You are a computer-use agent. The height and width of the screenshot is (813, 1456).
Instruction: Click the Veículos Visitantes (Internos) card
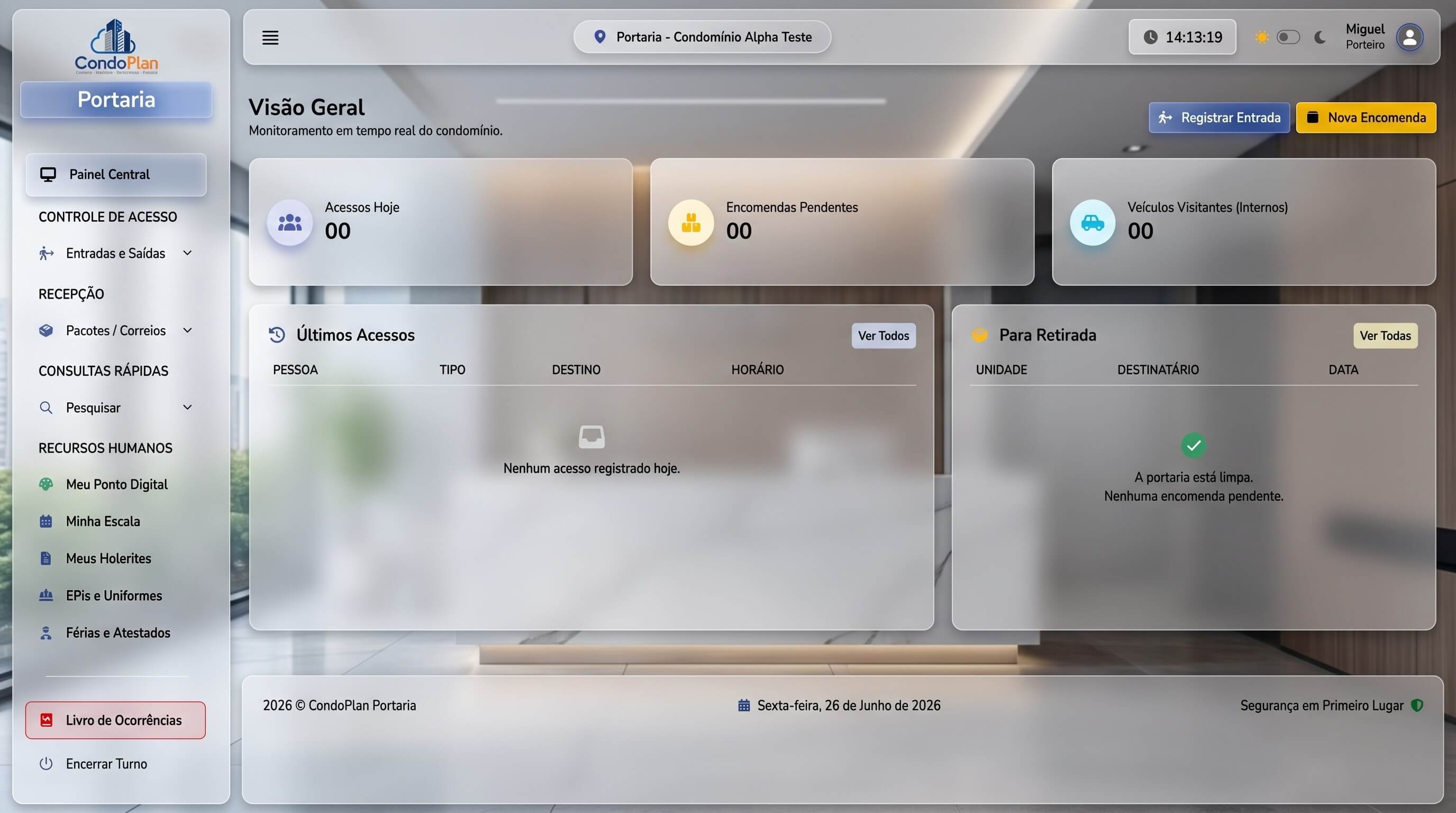pos(1243,222)
